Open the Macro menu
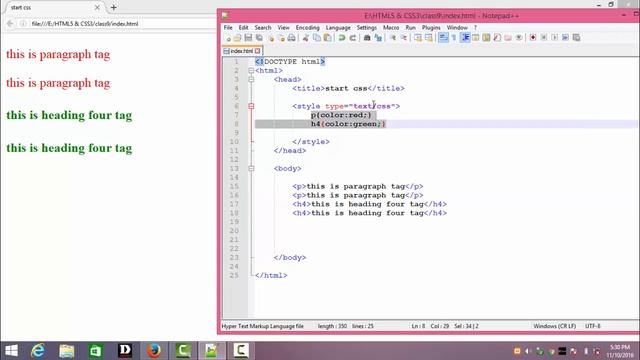 tap(391, 27)
